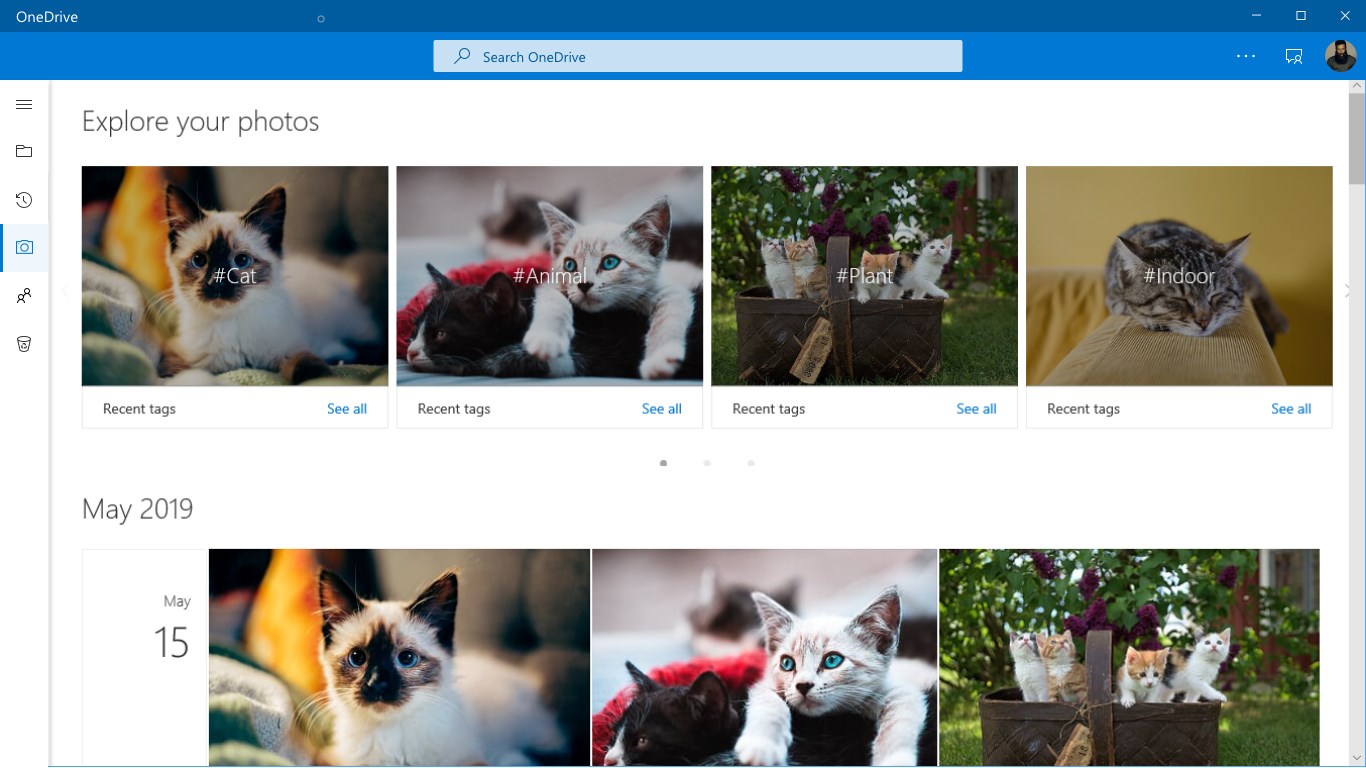
Task: Open the #Cat tag thumbnail
Action: pyautogui.click(x=235, y=276)
